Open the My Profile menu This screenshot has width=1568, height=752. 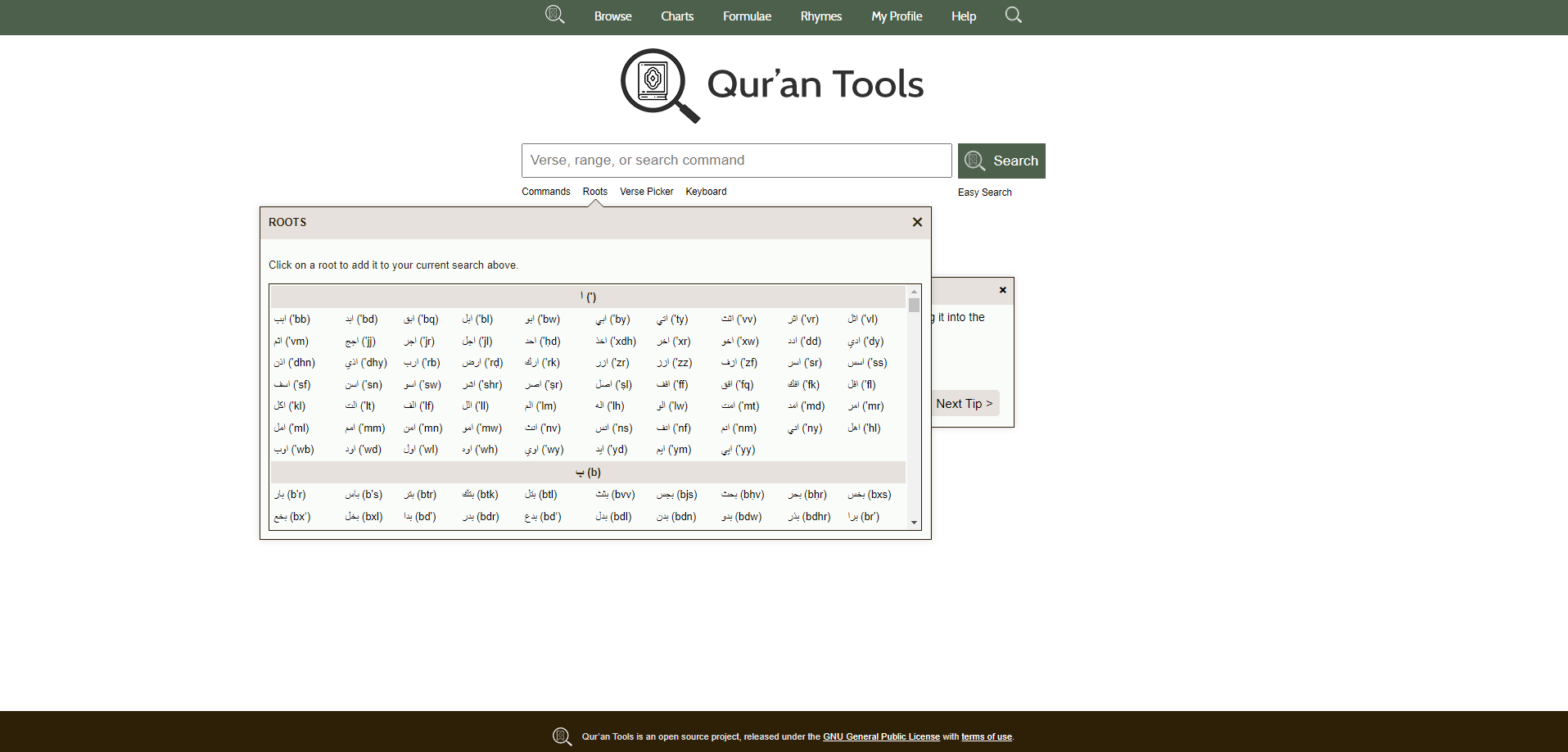[x=897, y=16]
